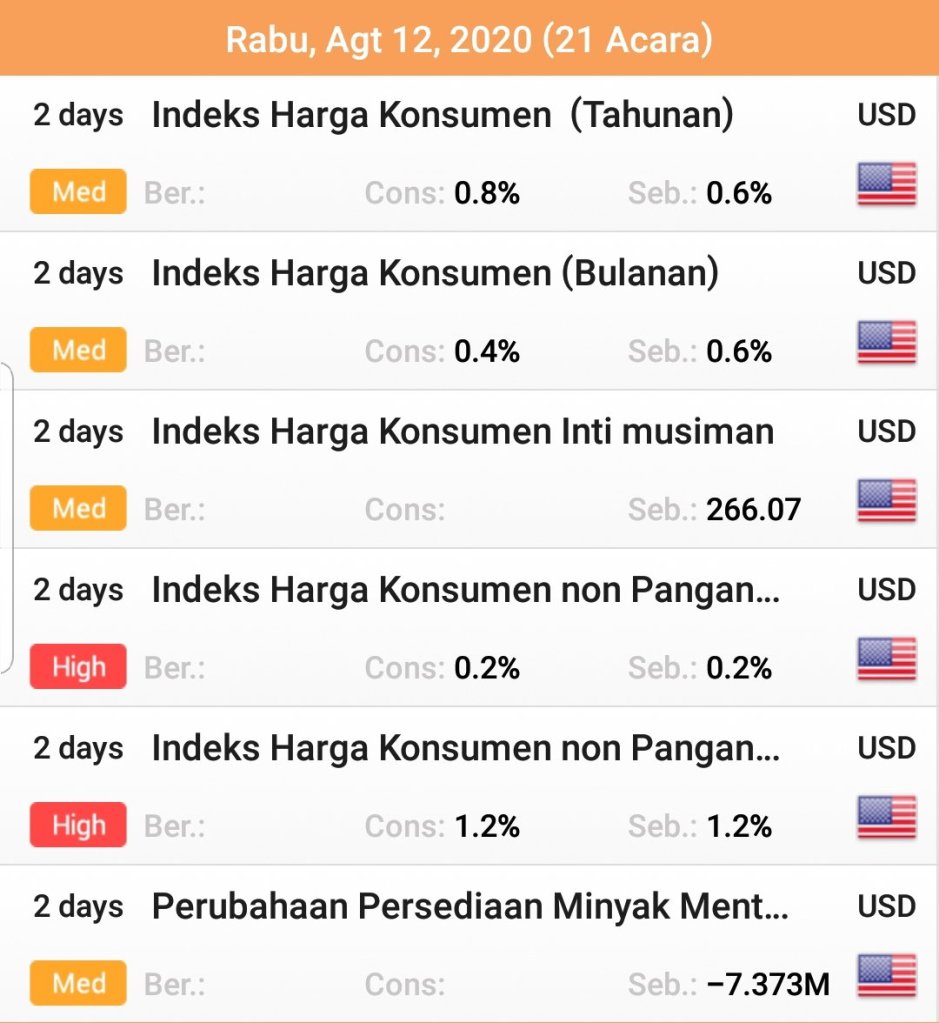
Task: Select the Rabu, Agt 12, 2020 date header
Action: coord(469,39)
